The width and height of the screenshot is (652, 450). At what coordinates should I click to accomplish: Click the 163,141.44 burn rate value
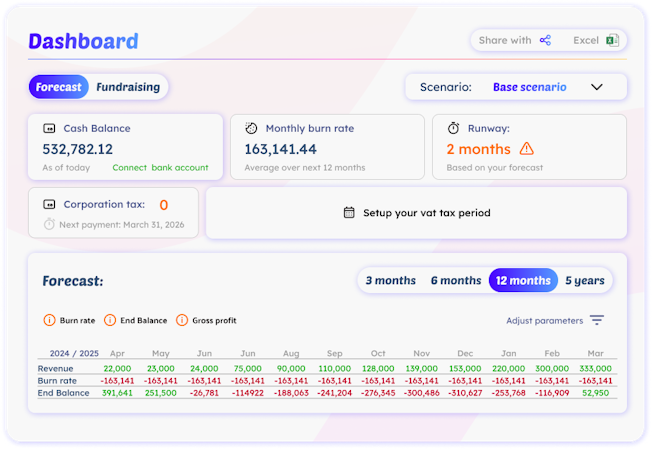pyautogui.click(x=280, y=149)
